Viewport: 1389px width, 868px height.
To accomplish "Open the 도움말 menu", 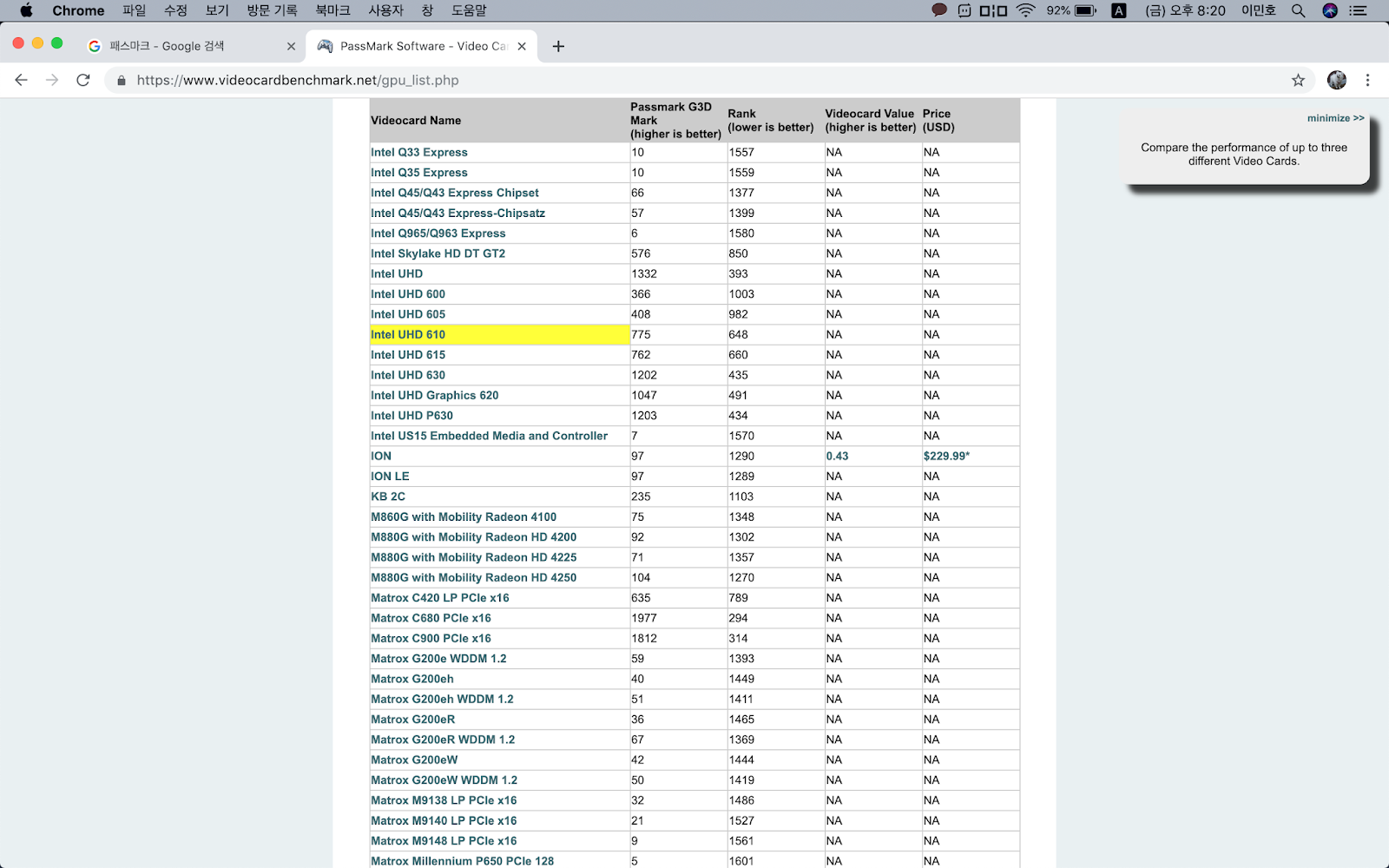I will 469,10.
